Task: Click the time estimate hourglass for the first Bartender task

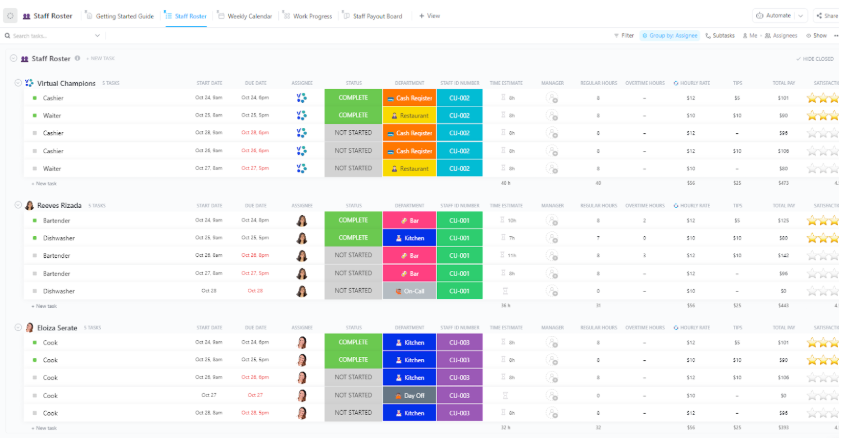Action: 503,220
